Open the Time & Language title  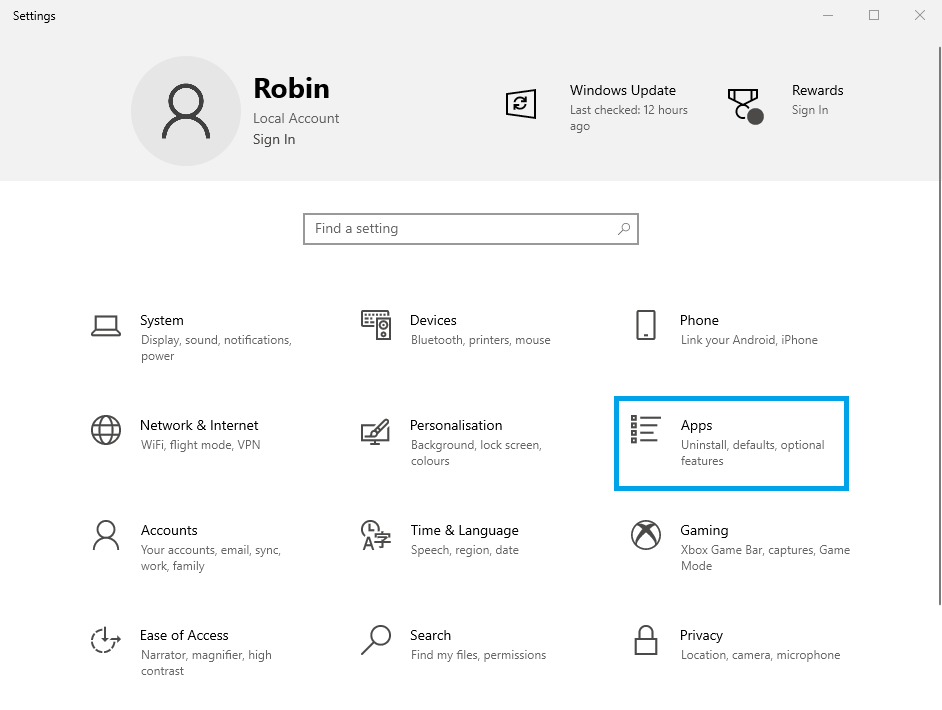[x=464, y=530]
